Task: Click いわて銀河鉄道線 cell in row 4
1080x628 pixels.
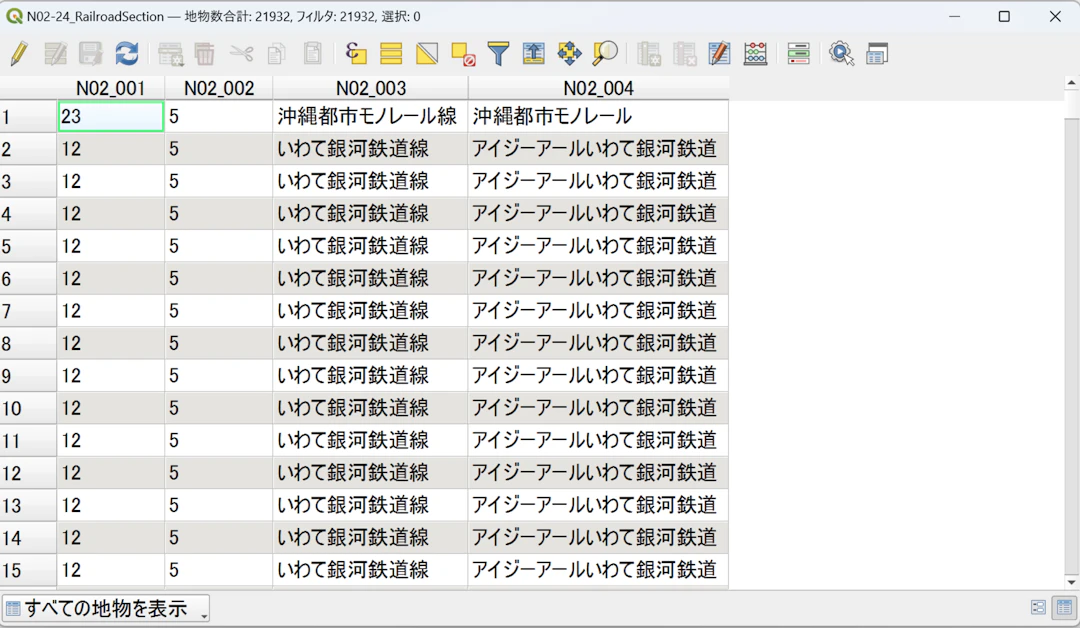Action: [371, 213]
